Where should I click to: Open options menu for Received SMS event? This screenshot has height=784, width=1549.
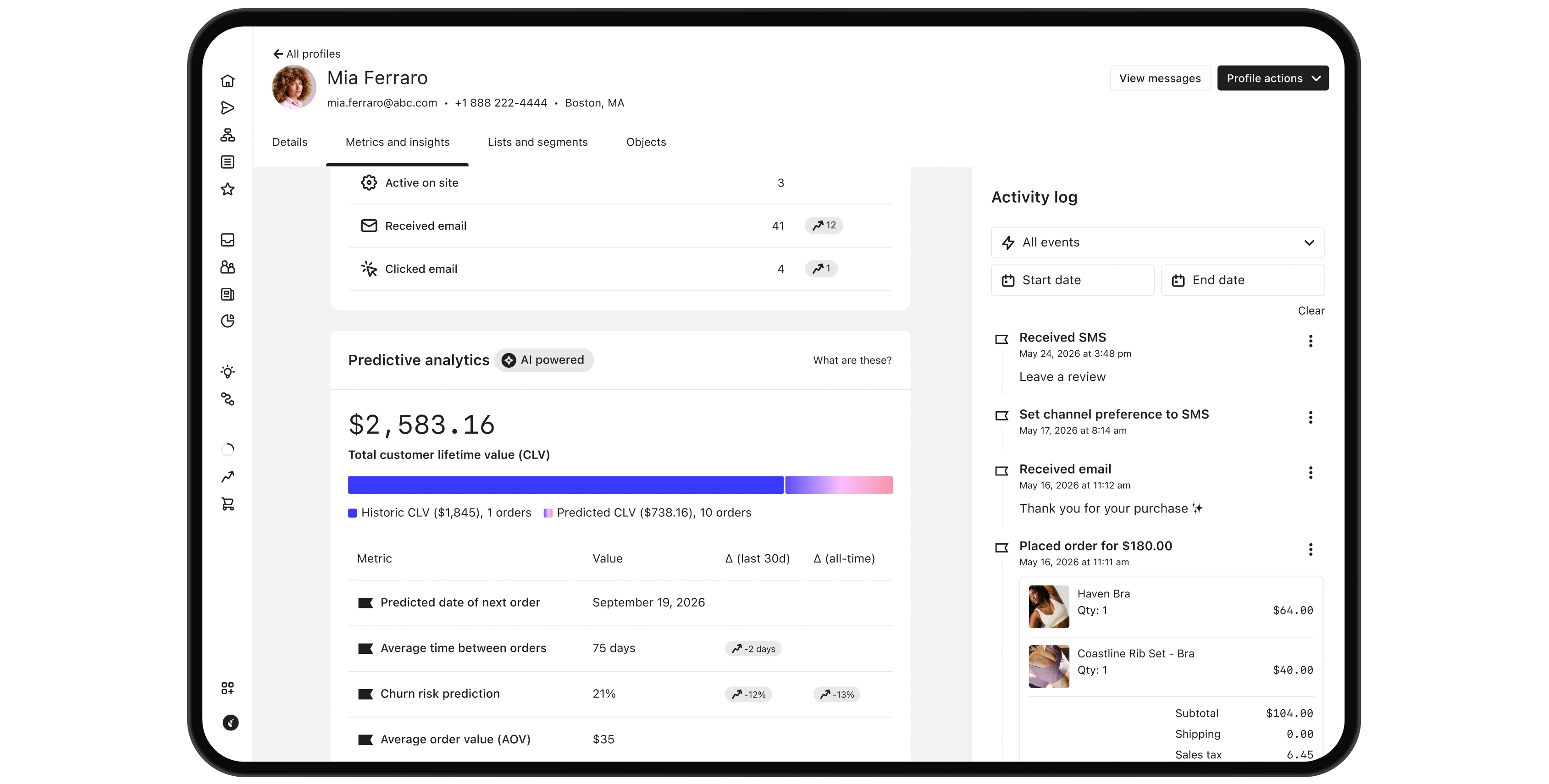1310,341
